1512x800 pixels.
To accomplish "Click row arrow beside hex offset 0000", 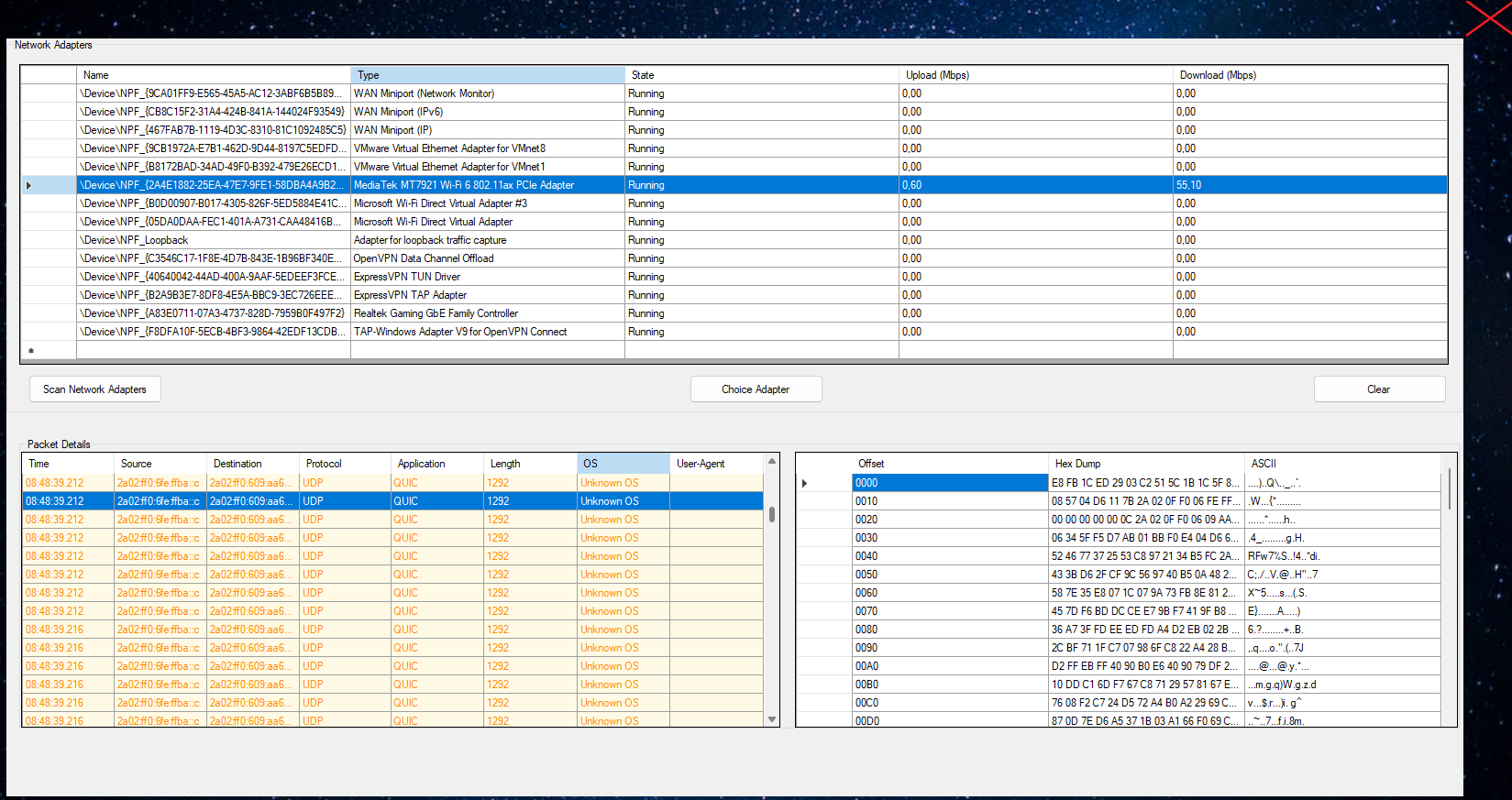I will point(805,483).
